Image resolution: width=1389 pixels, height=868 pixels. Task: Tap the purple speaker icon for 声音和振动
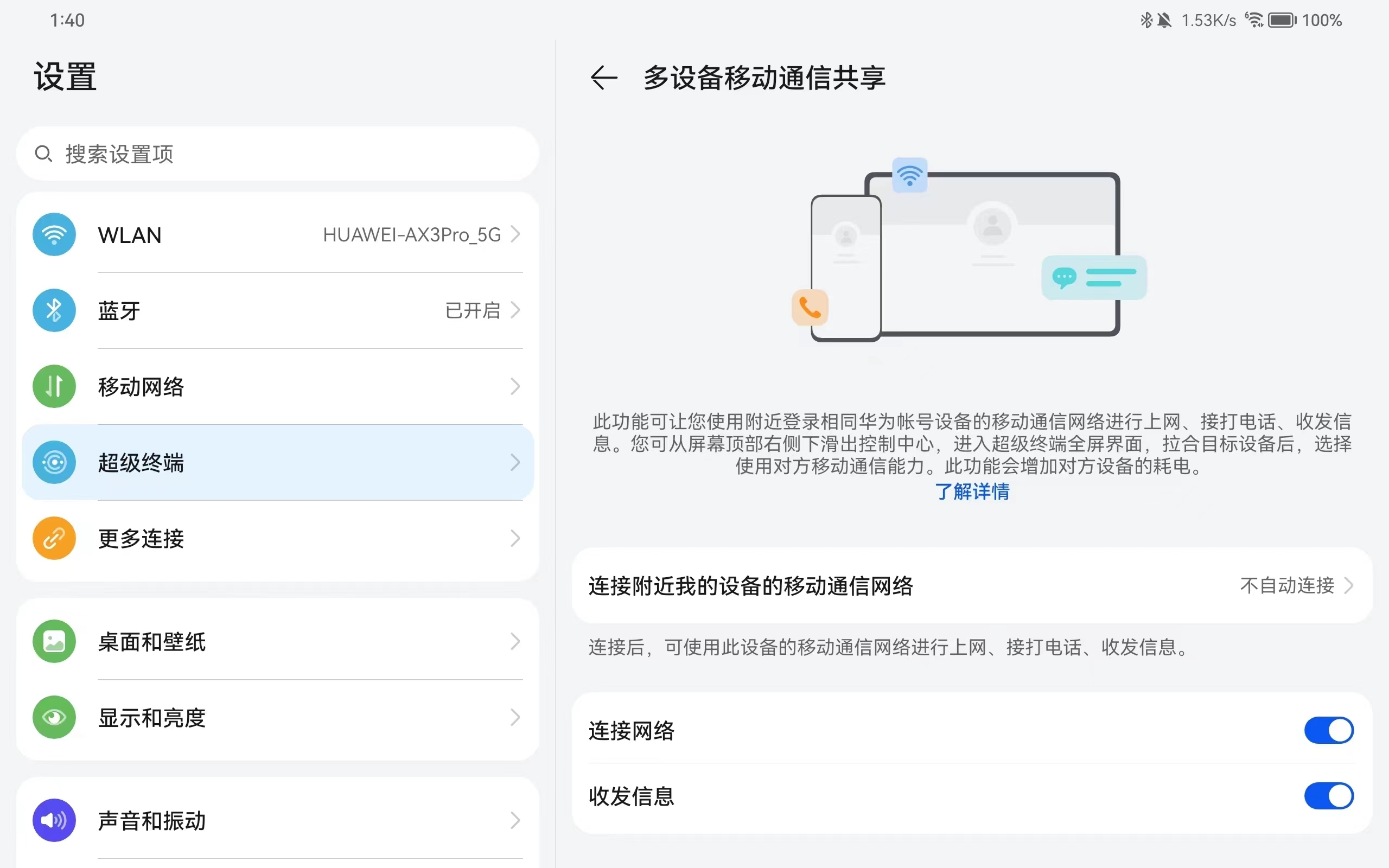[54, 820]
